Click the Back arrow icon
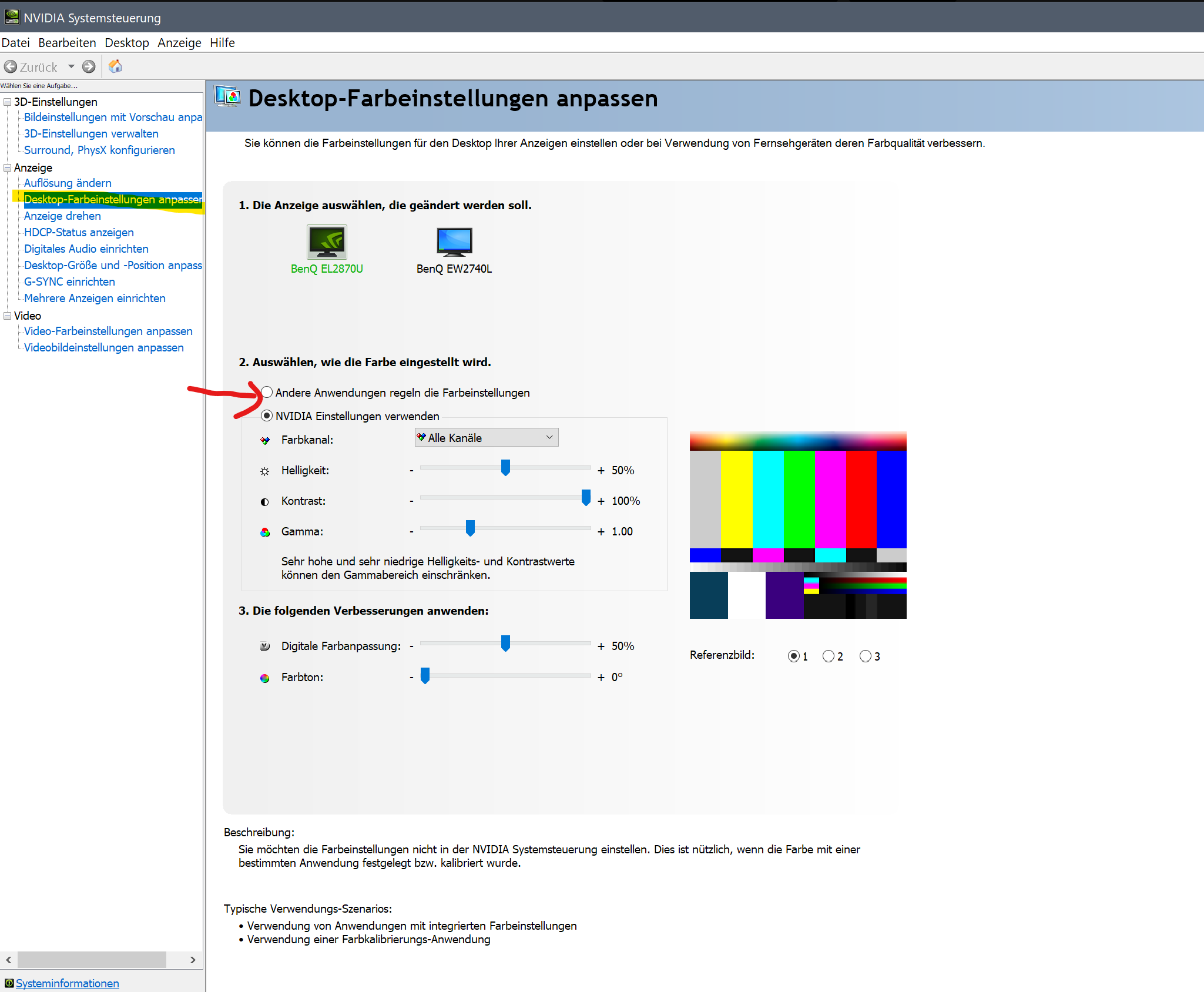This screenshot has width=1204, height=992. pos(11,66)
